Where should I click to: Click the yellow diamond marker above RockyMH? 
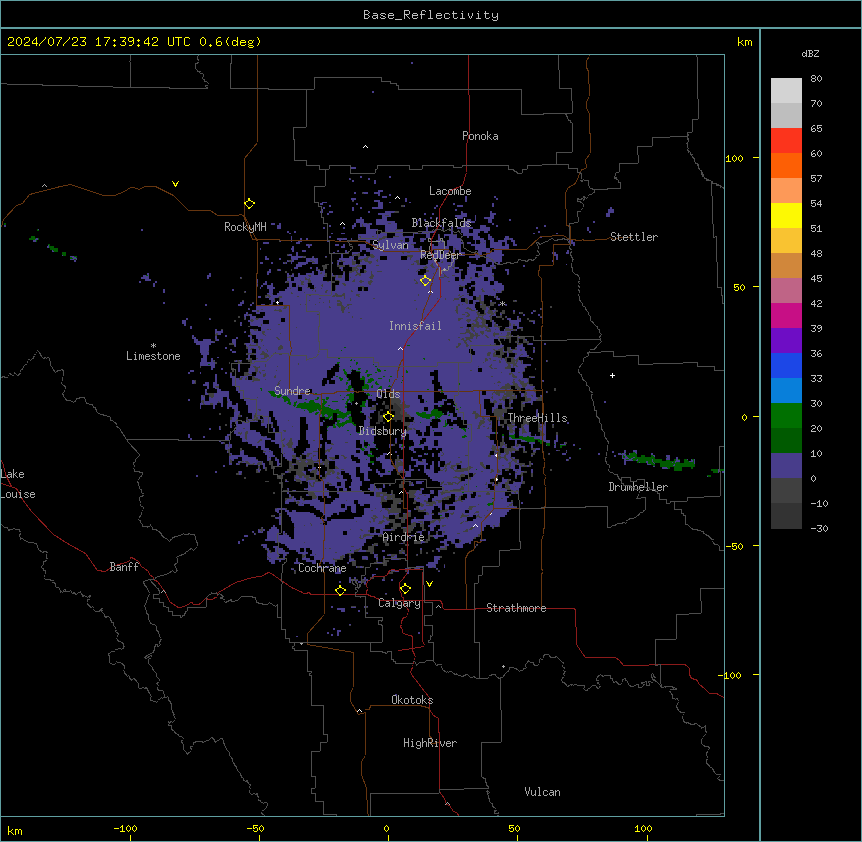250,204
